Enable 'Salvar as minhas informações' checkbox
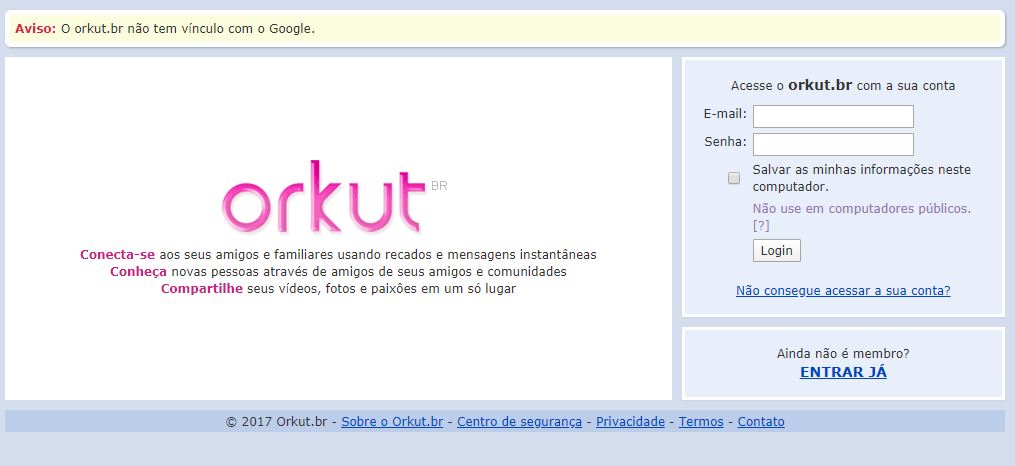Screen dimensions: 1015x466 point(733,178)
